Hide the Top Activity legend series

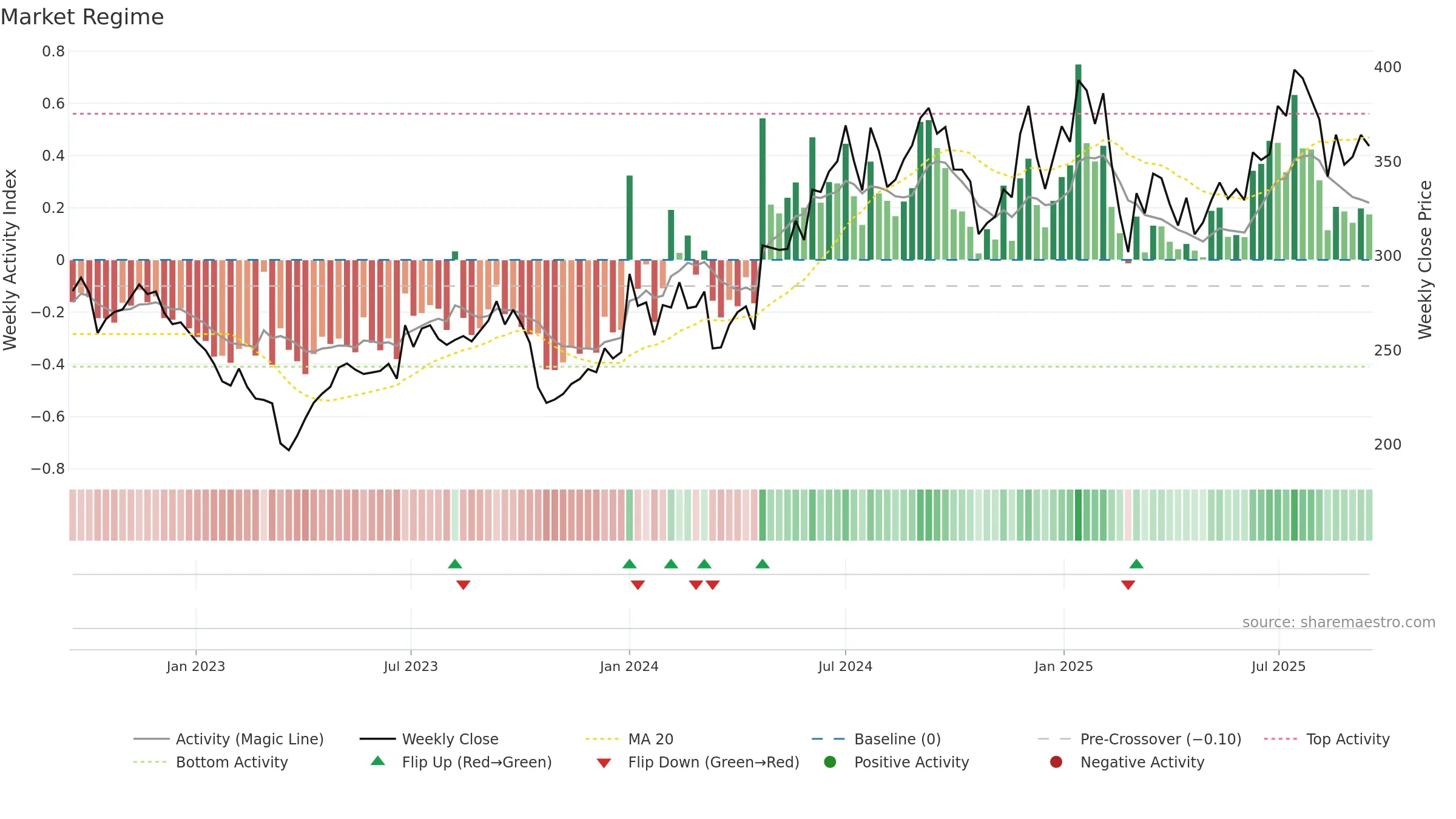pos(1326,739)
